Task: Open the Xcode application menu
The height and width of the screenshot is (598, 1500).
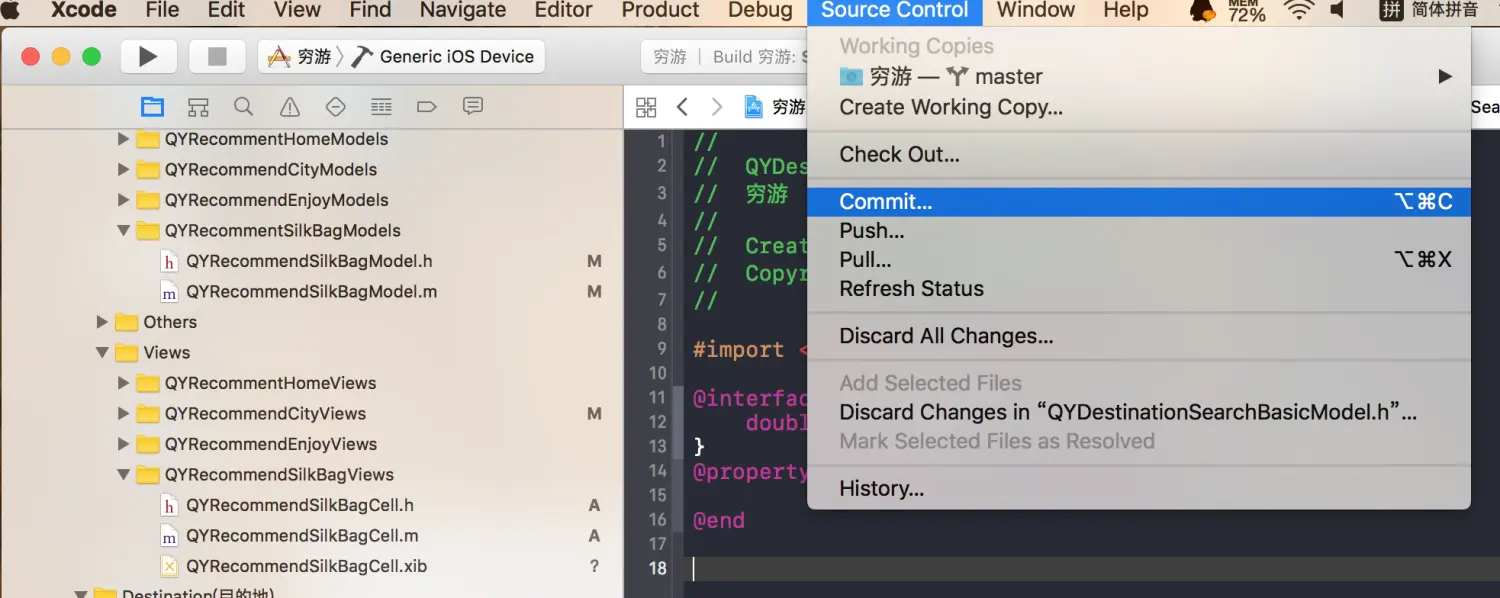Action: tap(84, 10)
